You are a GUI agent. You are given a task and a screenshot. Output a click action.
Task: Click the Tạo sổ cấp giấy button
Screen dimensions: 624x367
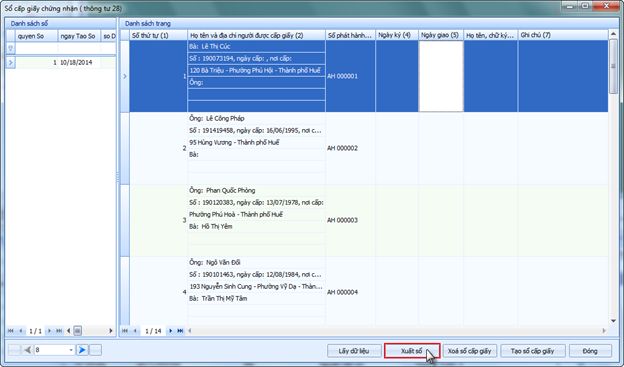(532, 351)
